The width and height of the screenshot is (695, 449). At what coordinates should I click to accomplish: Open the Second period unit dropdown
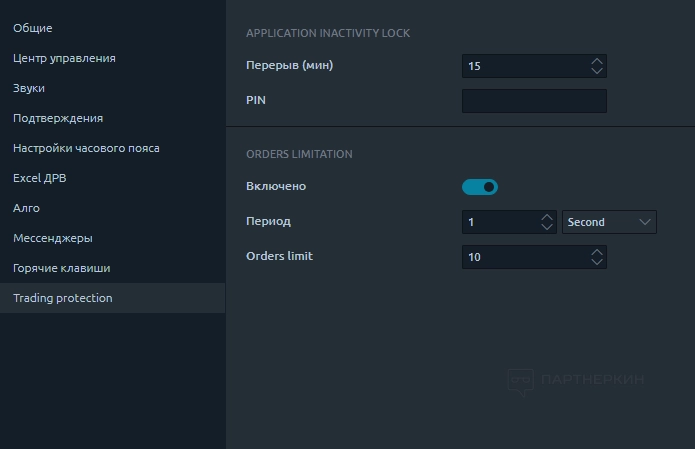[609, 222]
